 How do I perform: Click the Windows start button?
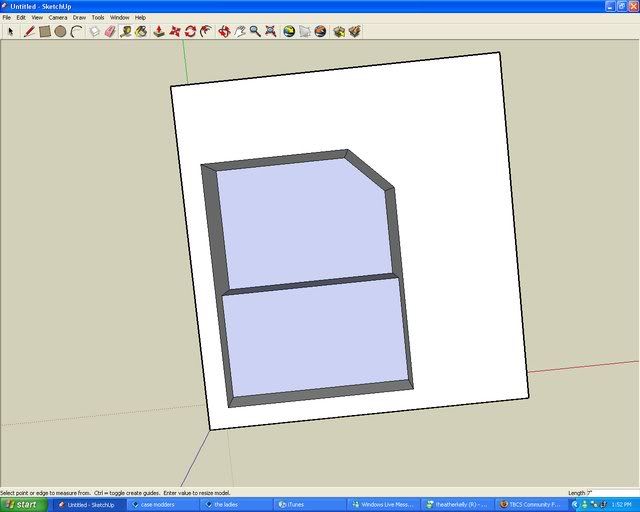tap(24, 505)
